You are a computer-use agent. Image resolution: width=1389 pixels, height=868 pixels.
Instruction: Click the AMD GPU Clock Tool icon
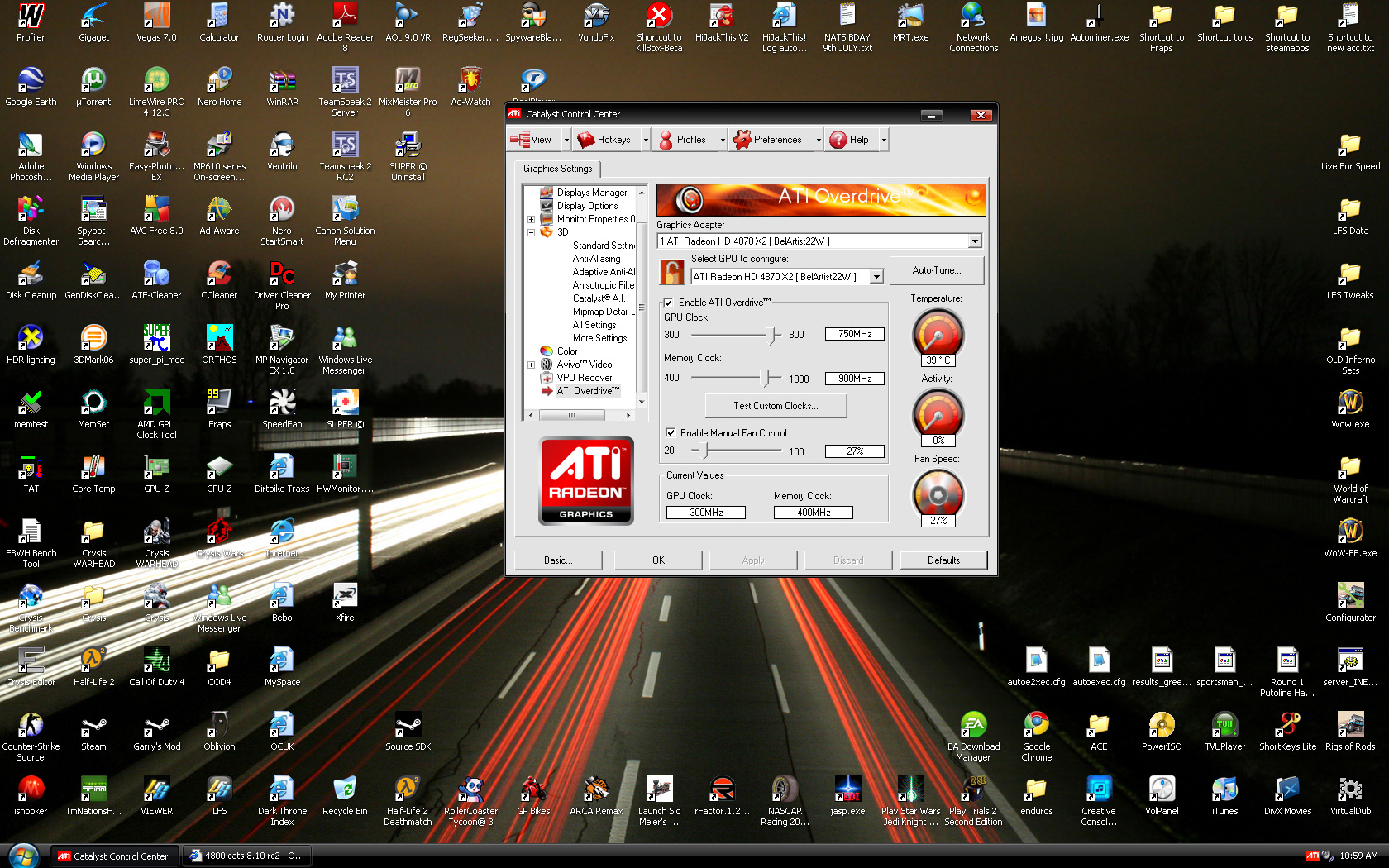coord(156,415)
